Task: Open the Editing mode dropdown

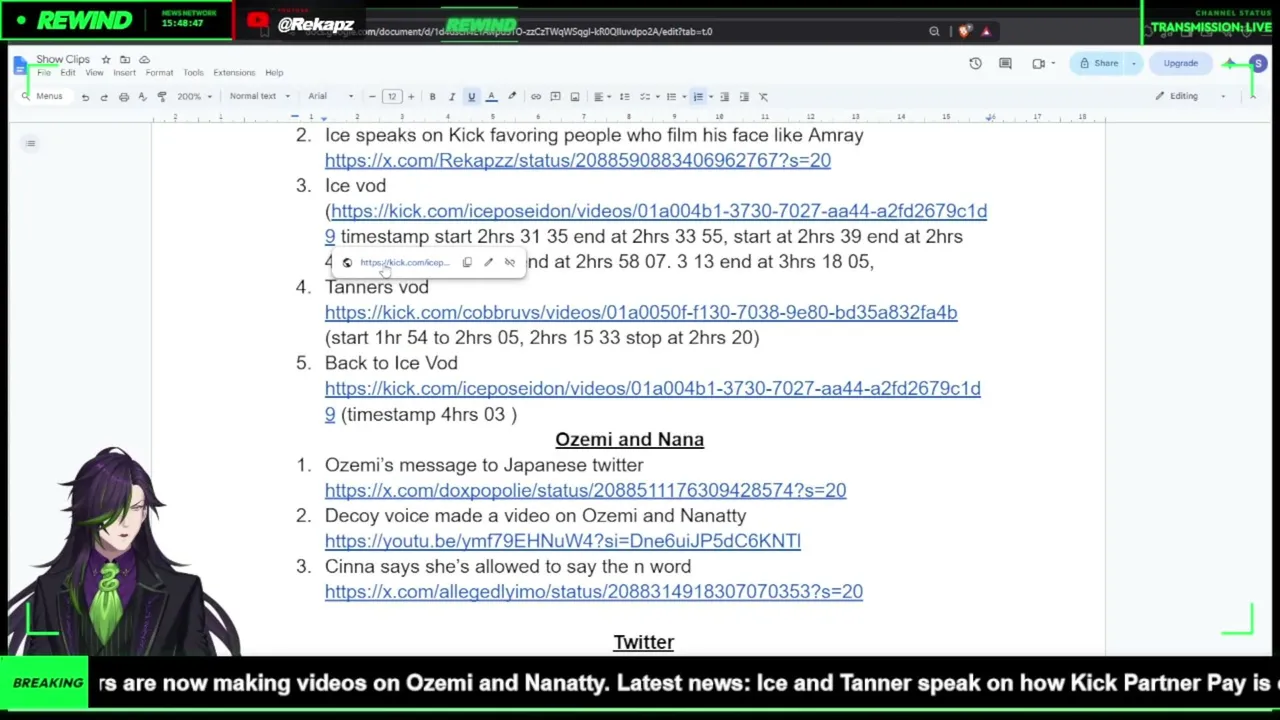Action: coord(1190,97)
